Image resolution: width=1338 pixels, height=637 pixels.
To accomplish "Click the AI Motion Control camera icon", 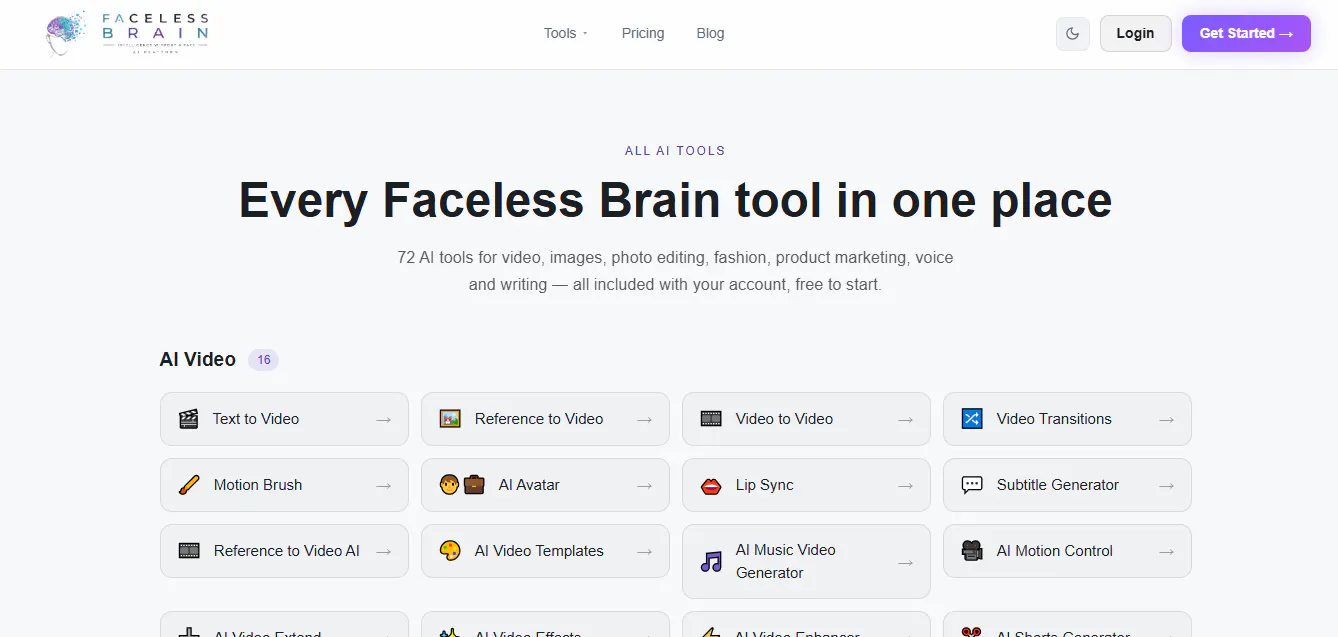I will point(972,551).
